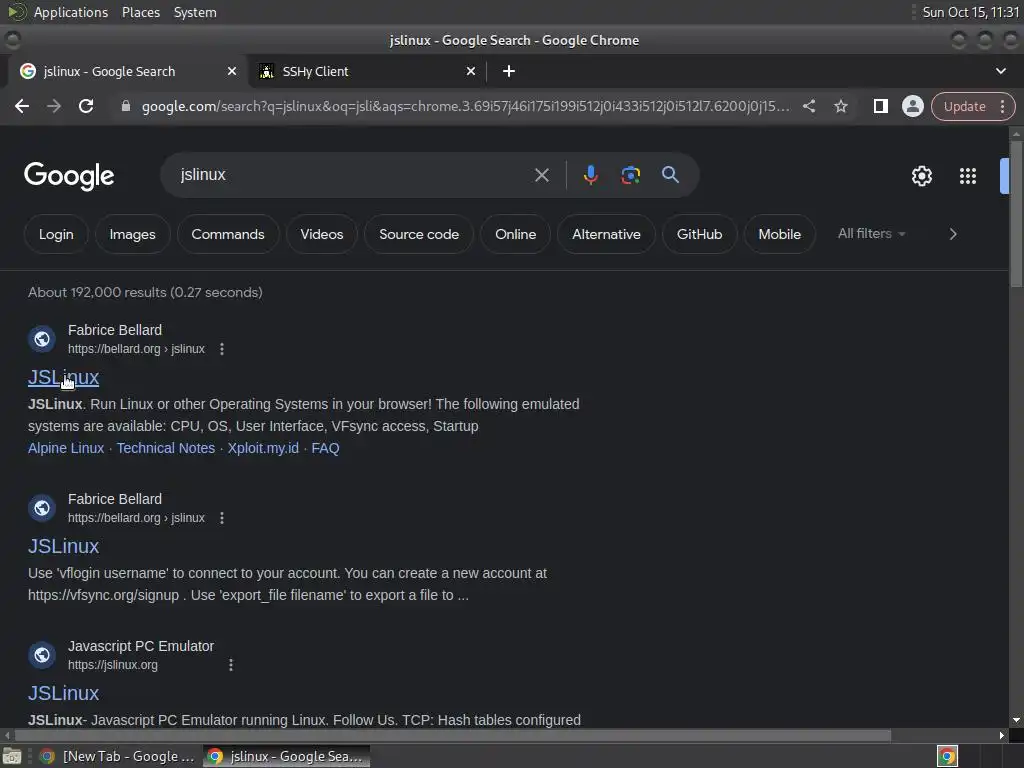Image resolution: width=1024 pixels, height=768 pixels.
Task: Select jslinux Google Search taskbar window
Action: [286, 756]
